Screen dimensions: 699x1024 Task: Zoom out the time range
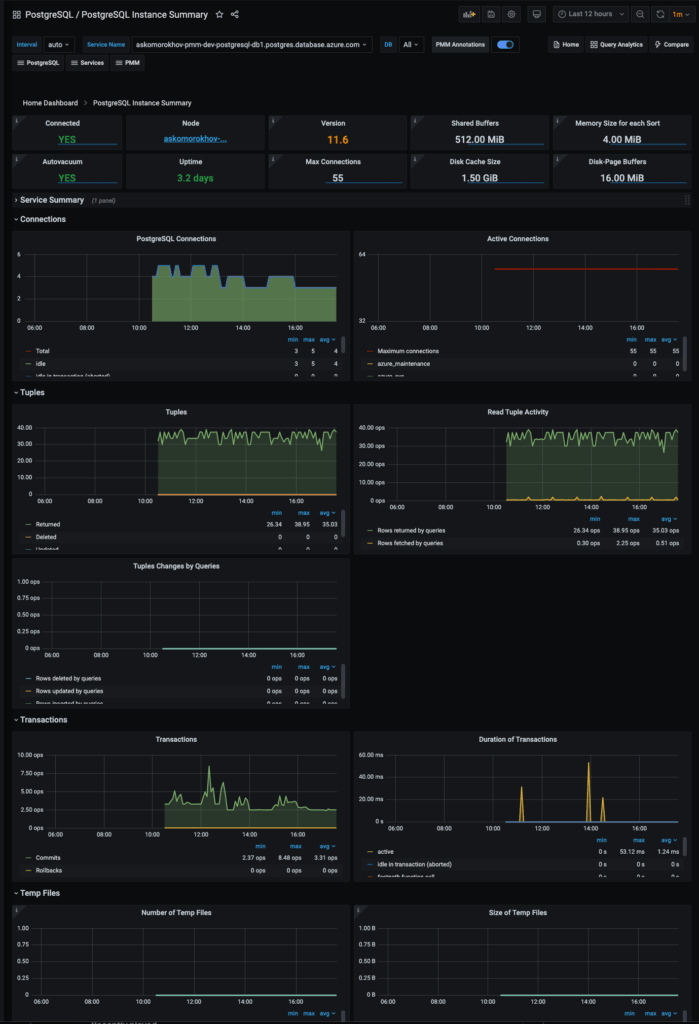point(640,15)
